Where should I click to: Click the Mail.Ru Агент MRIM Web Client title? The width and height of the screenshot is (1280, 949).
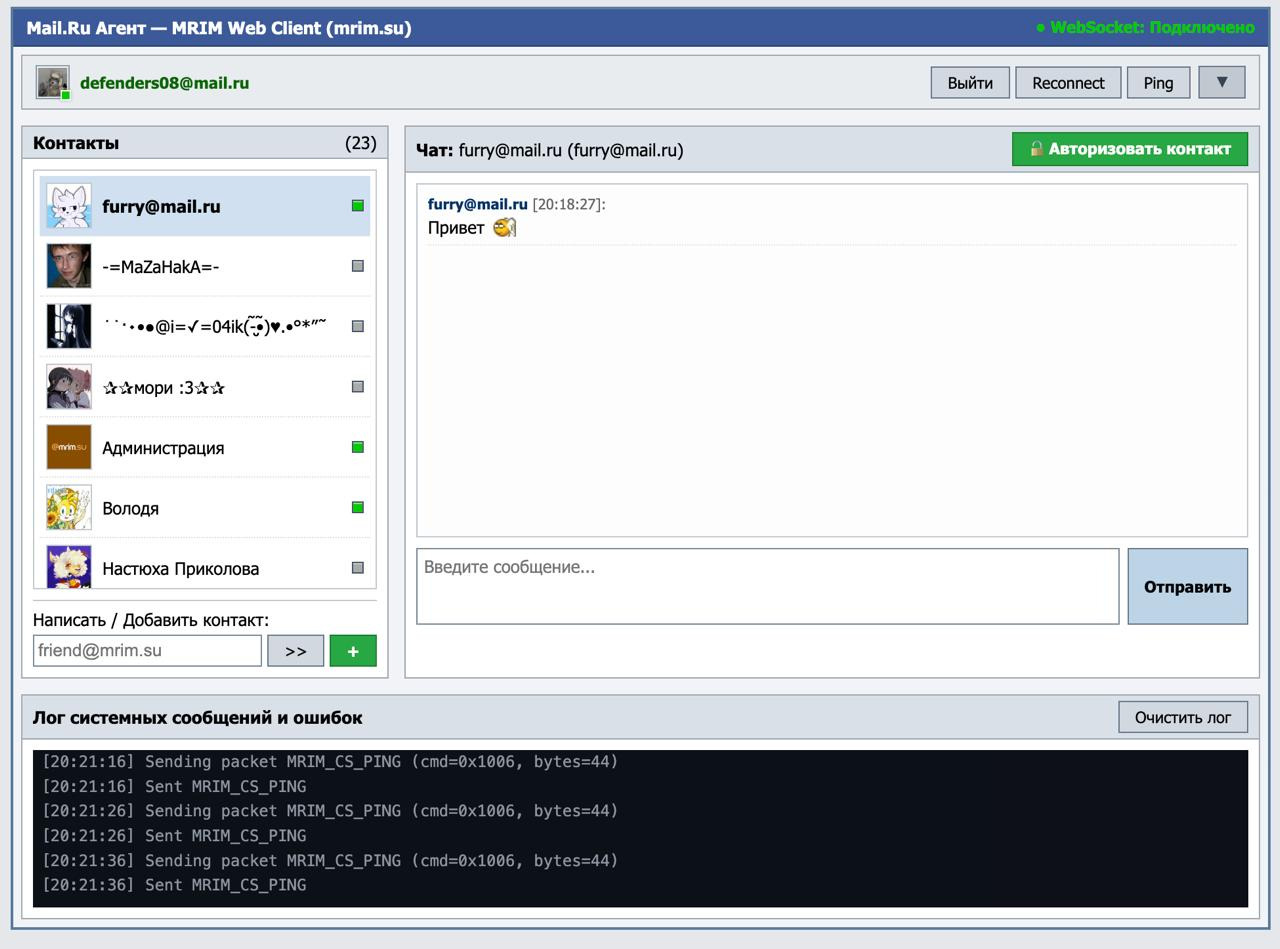219,28
